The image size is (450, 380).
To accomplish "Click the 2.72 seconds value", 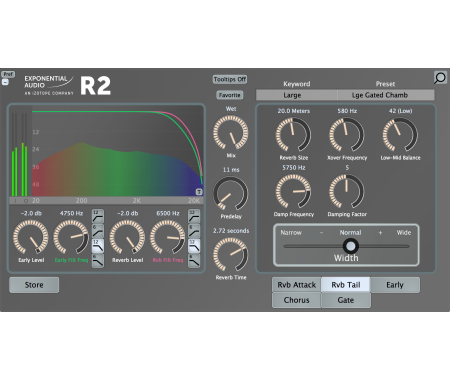I will (x=231, y=231).
